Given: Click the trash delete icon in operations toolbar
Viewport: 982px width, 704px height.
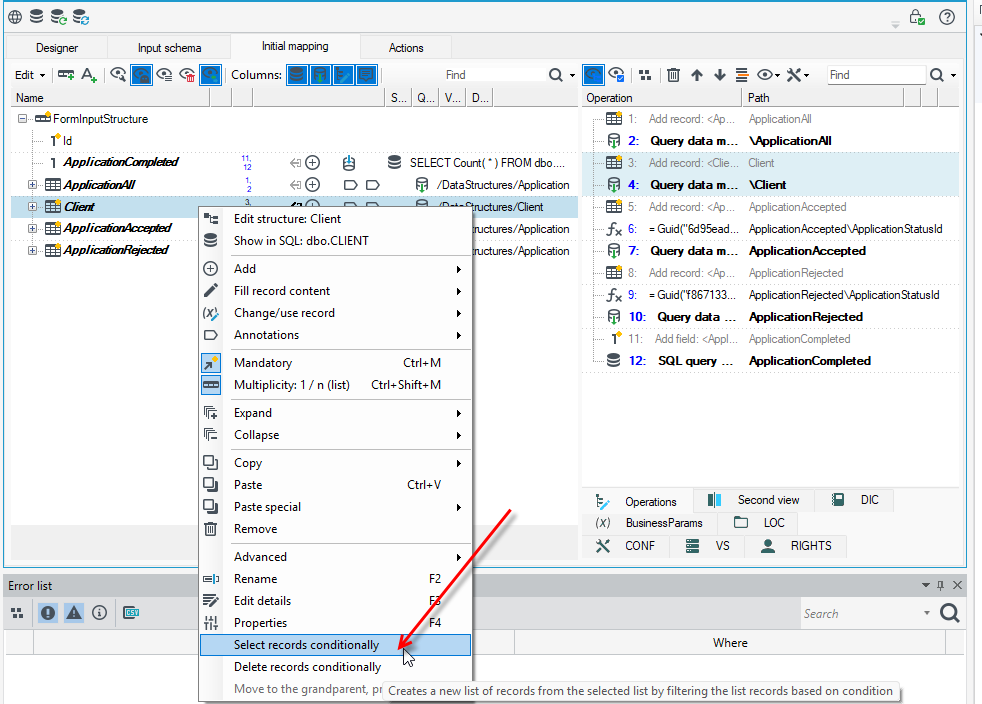Looking at the screenshot, I should pos(673,75).
